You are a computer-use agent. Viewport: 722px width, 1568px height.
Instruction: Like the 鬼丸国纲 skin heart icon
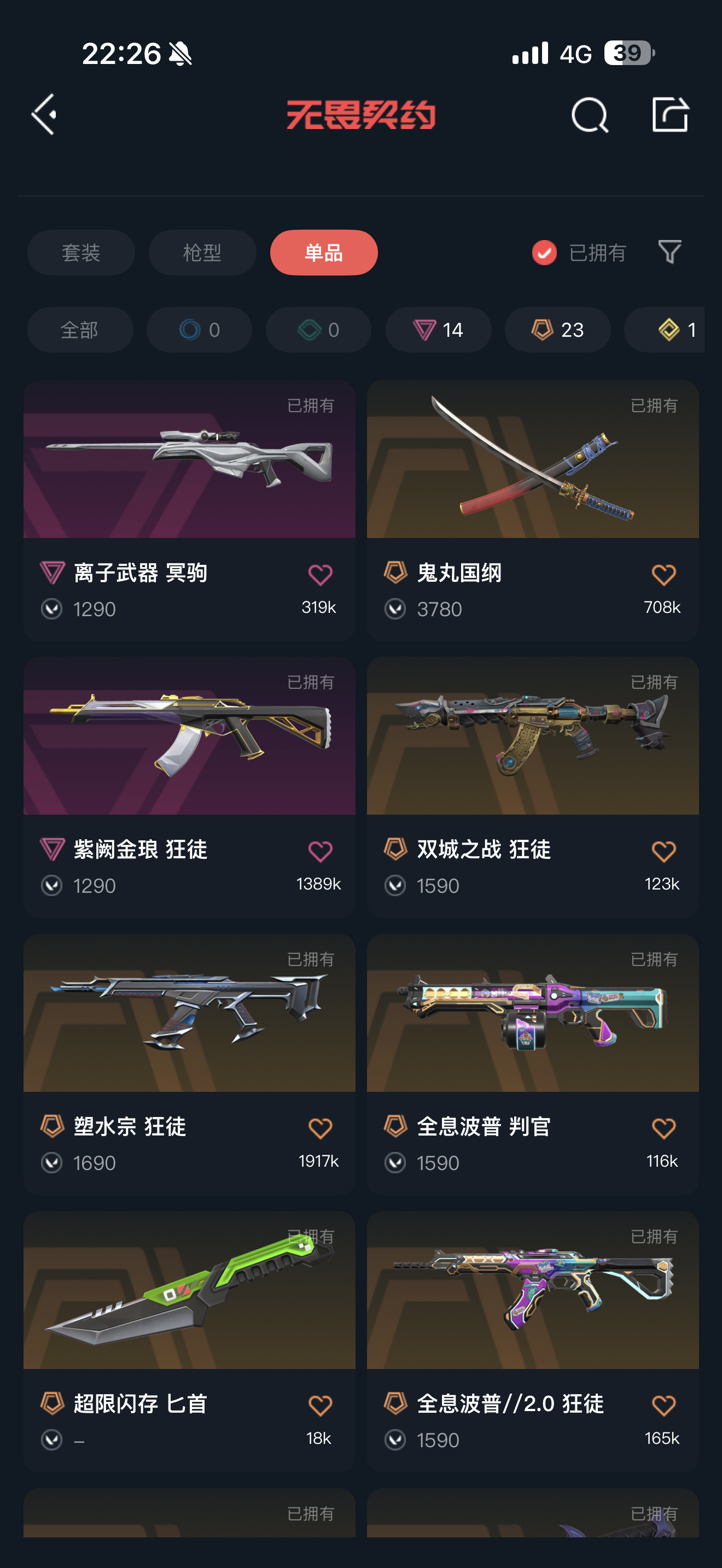point(663,575)
